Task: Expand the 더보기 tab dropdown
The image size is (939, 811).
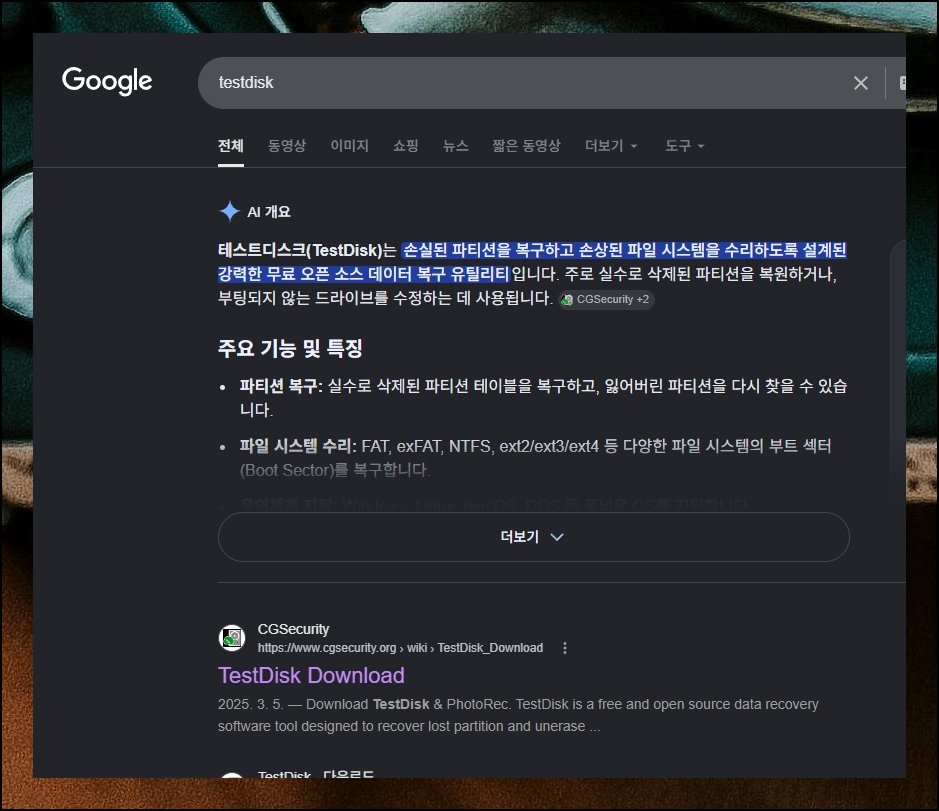Action: tap(611, 146)
